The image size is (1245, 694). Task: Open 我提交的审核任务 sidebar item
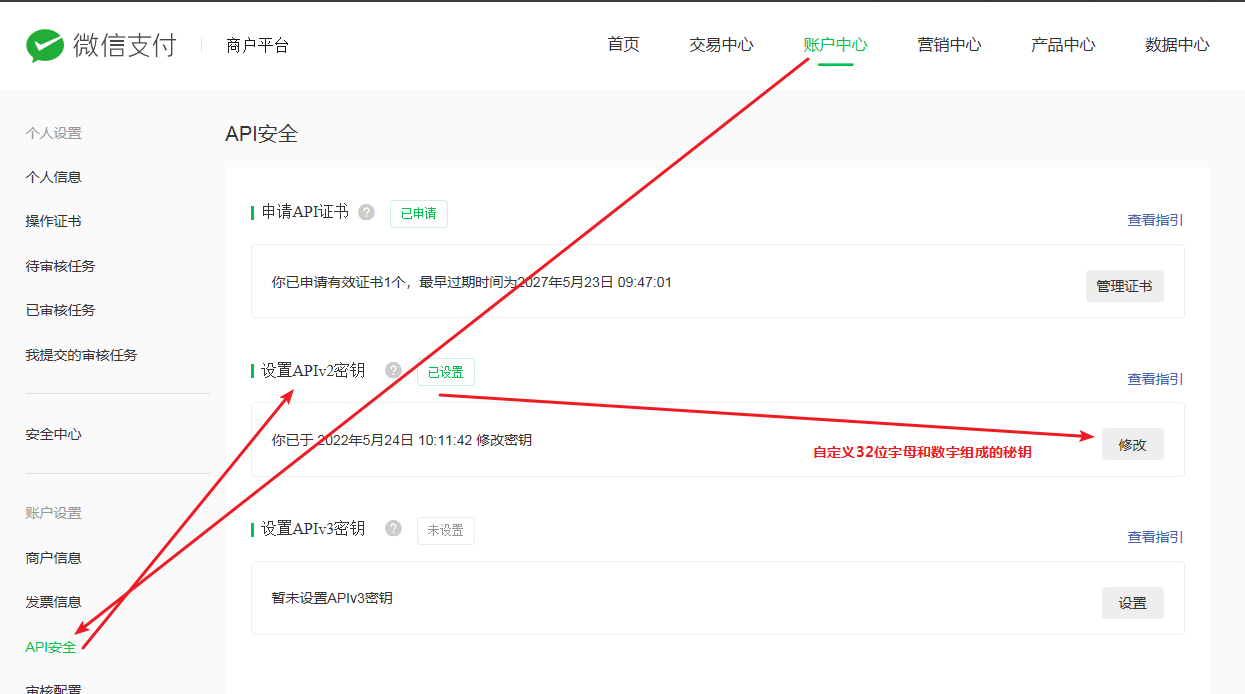tap(81, 355)
